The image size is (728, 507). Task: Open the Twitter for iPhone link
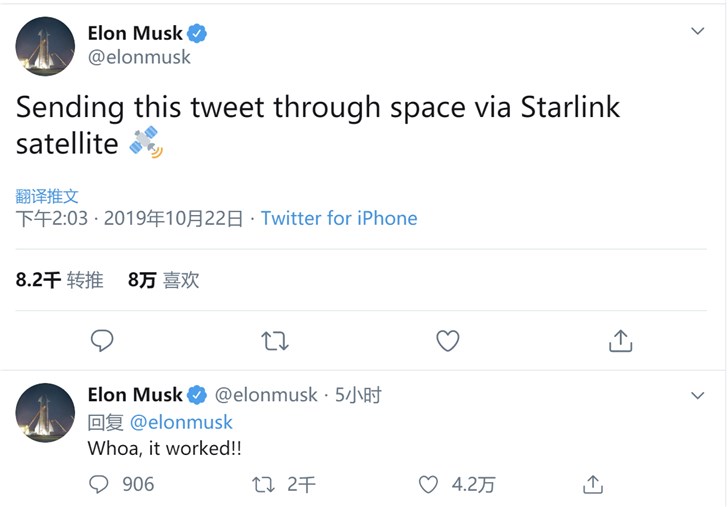[x=339, y=218]
